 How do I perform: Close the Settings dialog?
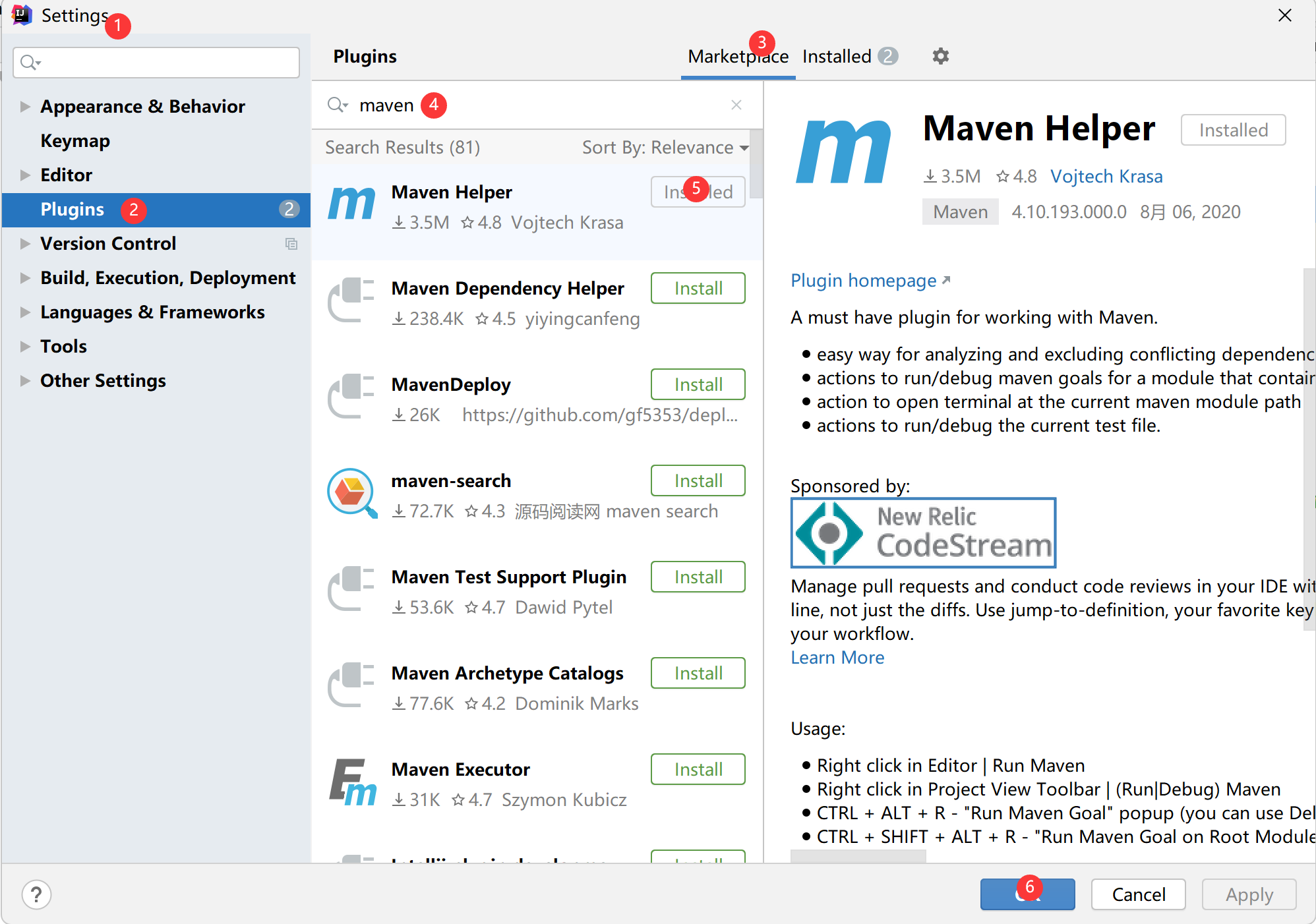pos(1284,15)
